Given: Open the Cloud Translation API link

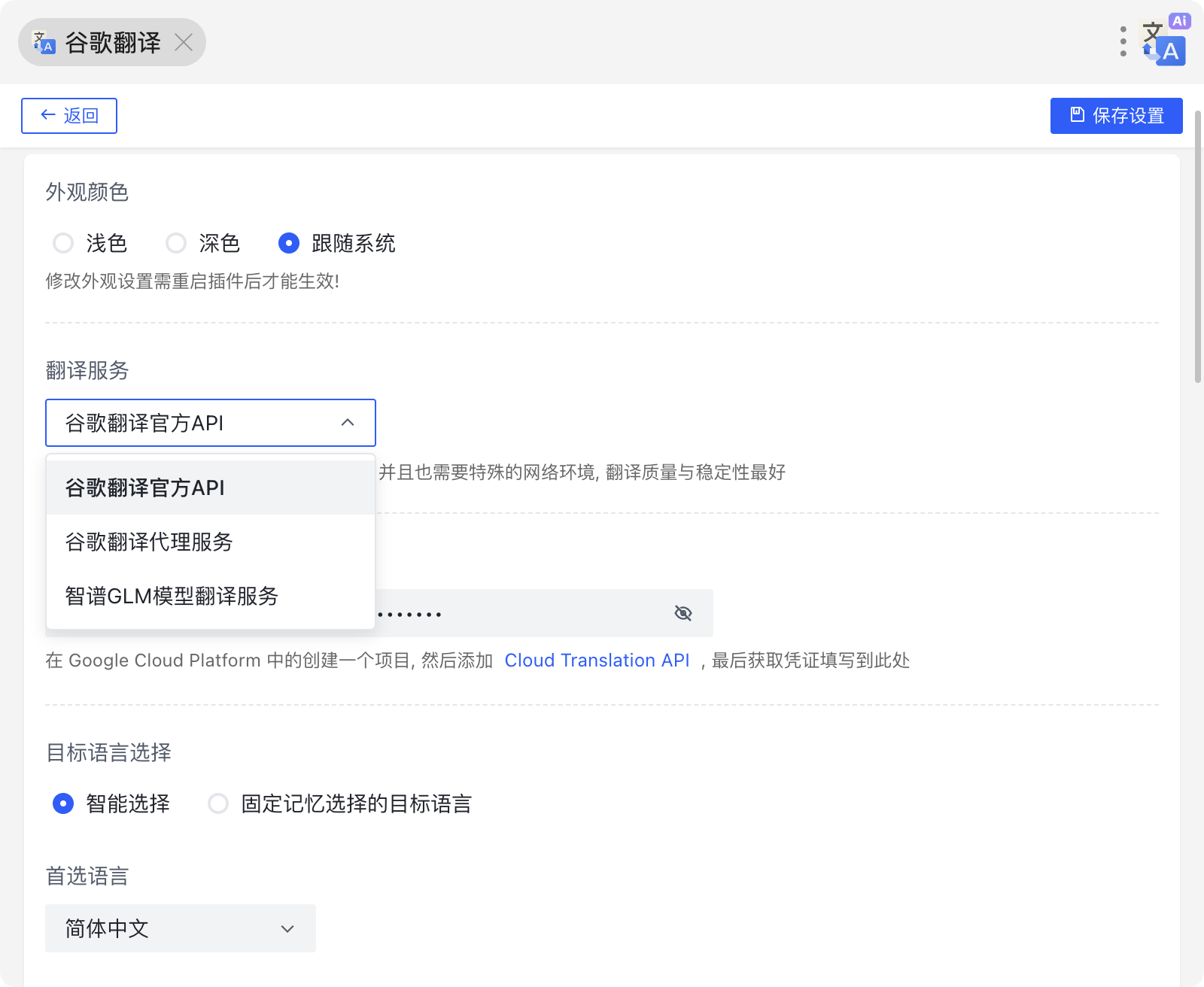Looking at the screenshot, I should pos(597,661).
